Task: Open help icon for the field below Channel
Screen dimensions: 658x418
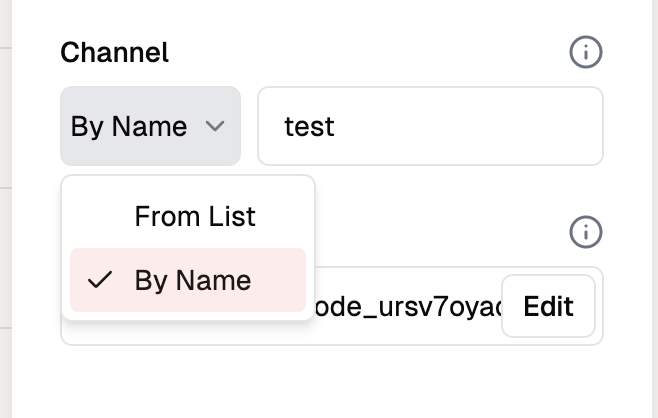Action: pos(585,233)
